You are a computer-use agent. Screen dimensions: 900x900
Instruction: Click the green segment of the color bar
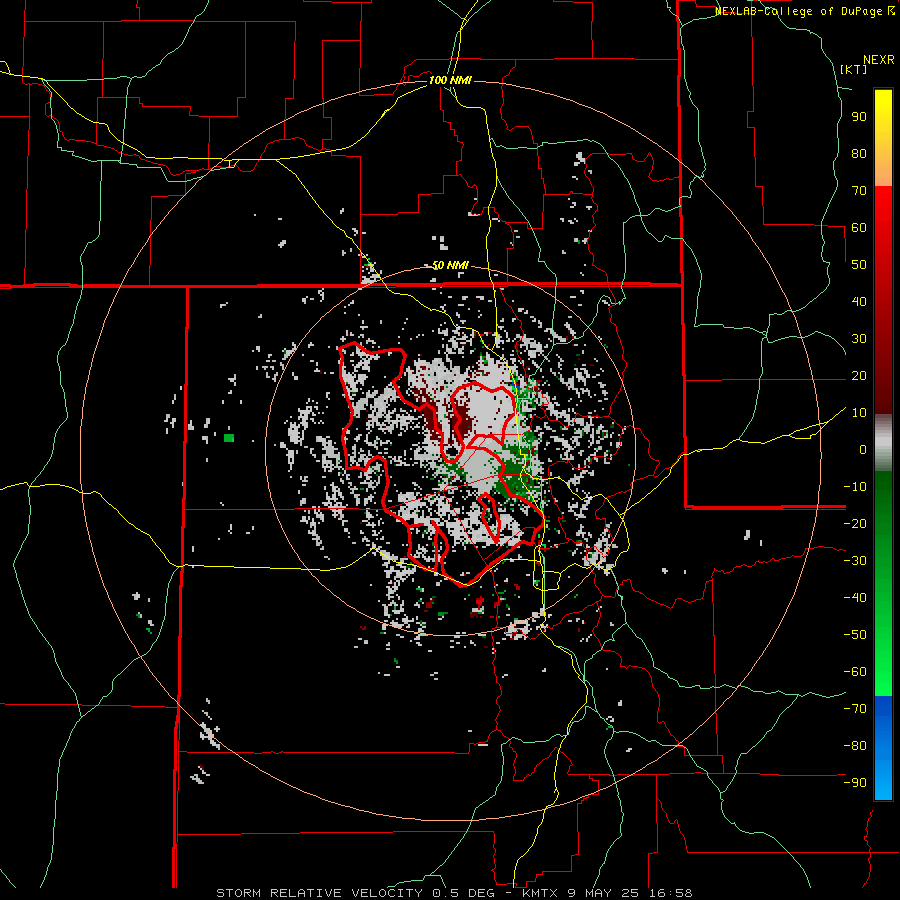(x=883, y=583)
